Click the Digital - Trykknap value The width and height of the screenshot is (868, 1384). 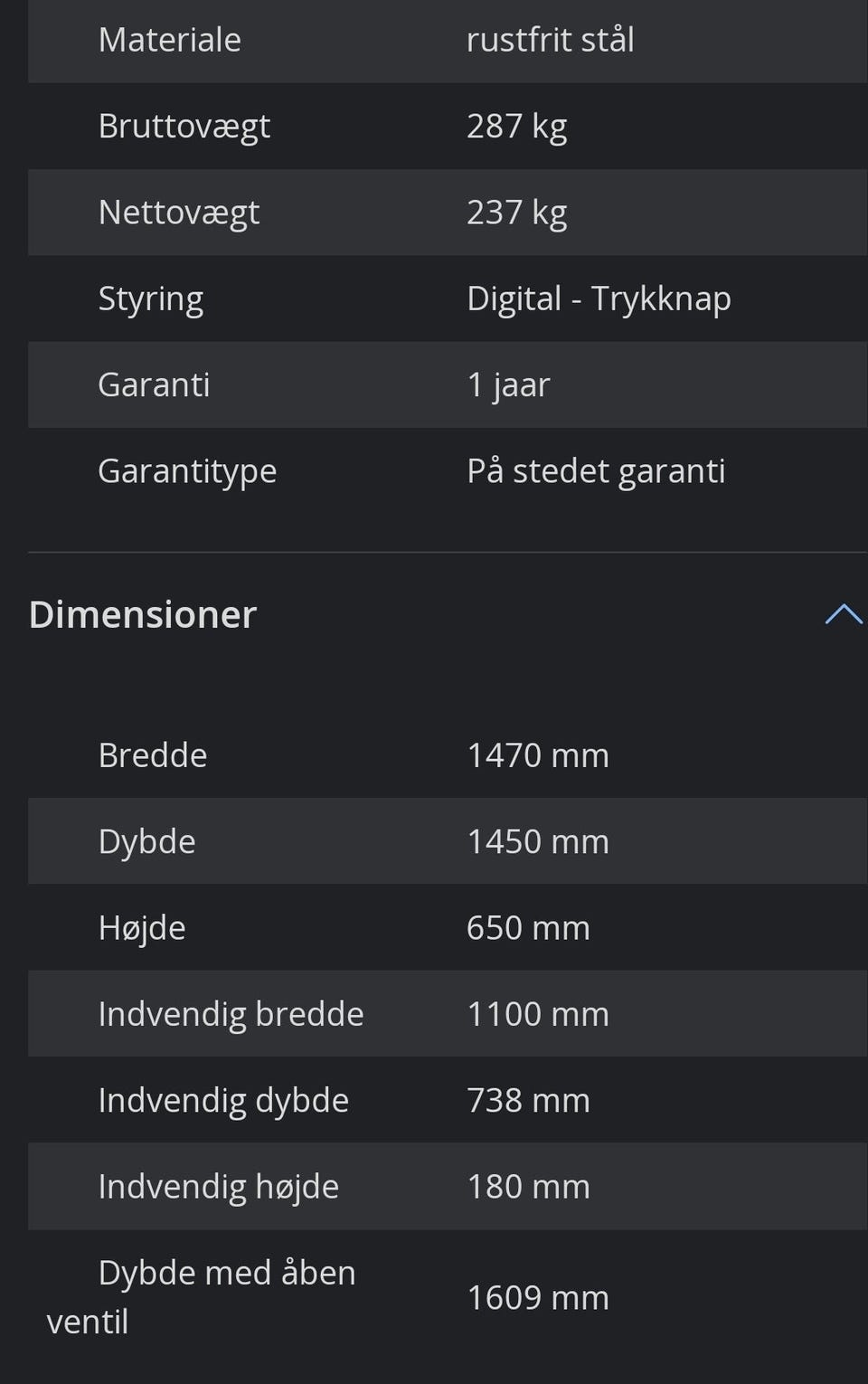coord(599,299)
